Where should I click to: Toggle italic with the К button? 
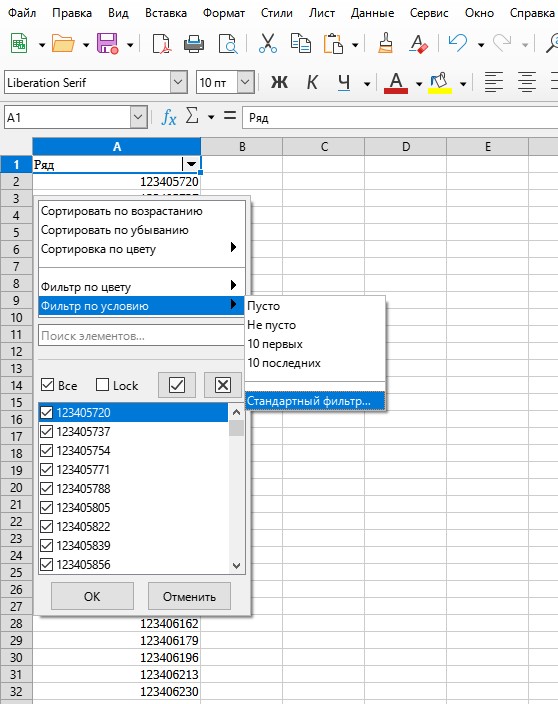(312, 83)
